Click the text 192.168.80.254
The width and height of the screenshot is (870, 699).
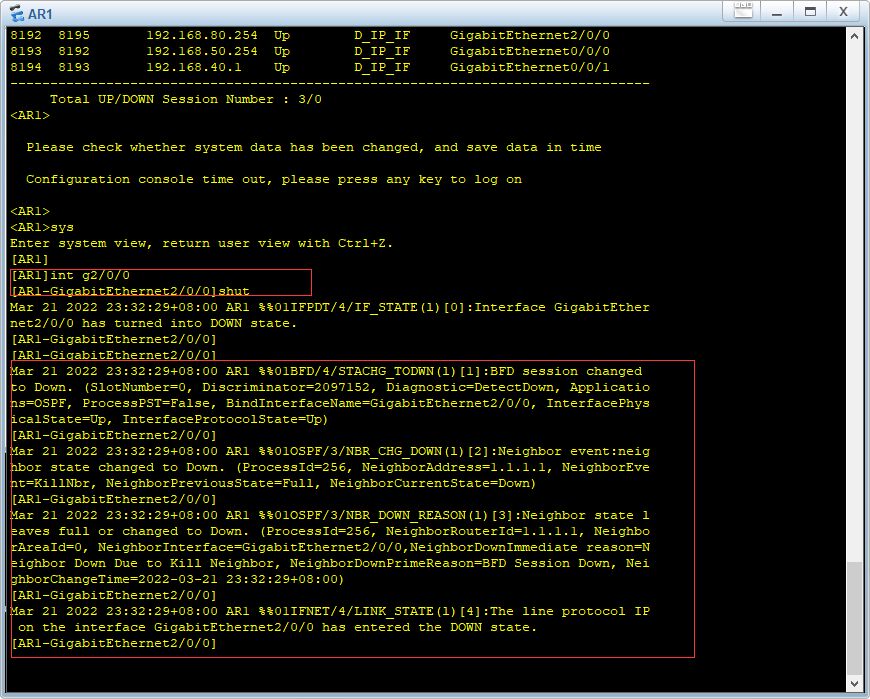coord(202,35)
